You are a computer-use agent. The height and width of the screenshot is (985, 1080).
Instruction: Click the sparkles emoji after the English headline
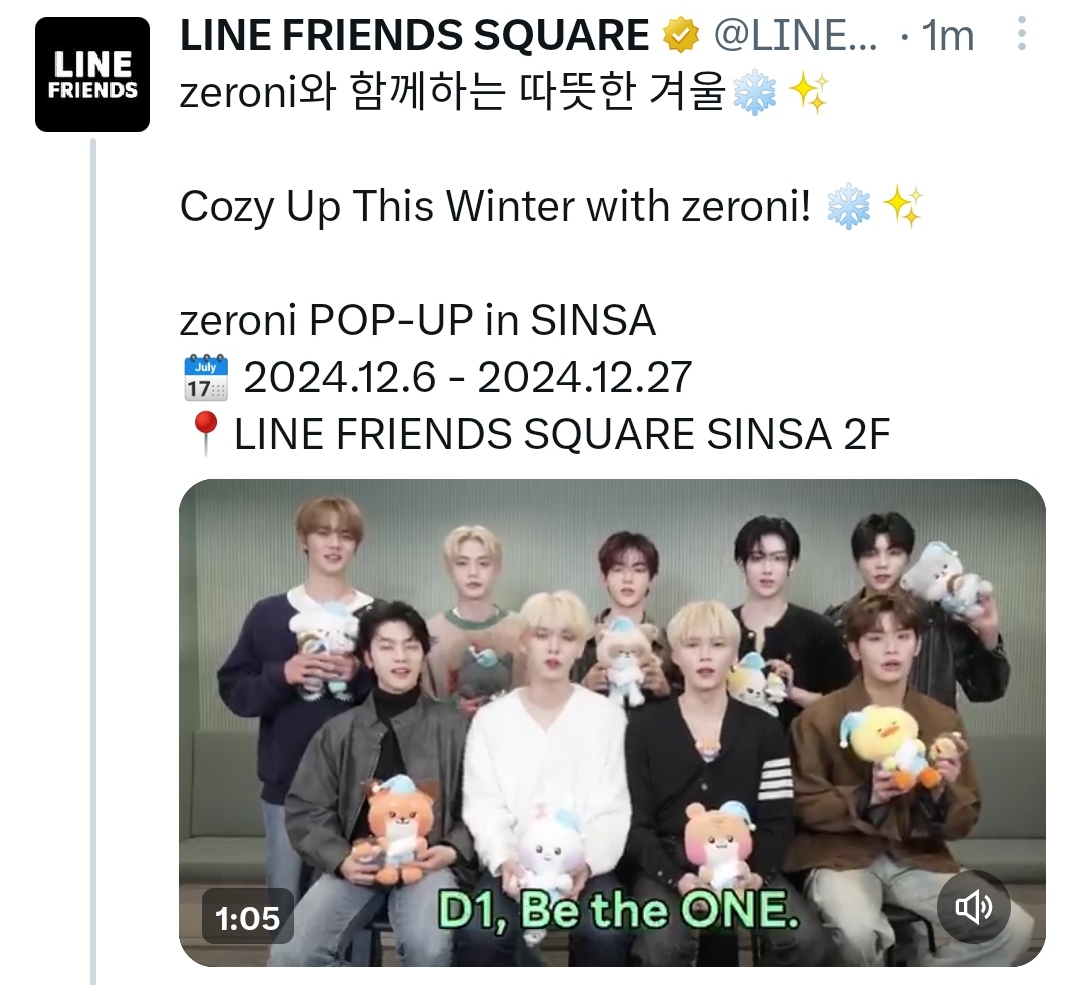coord(903,206)
